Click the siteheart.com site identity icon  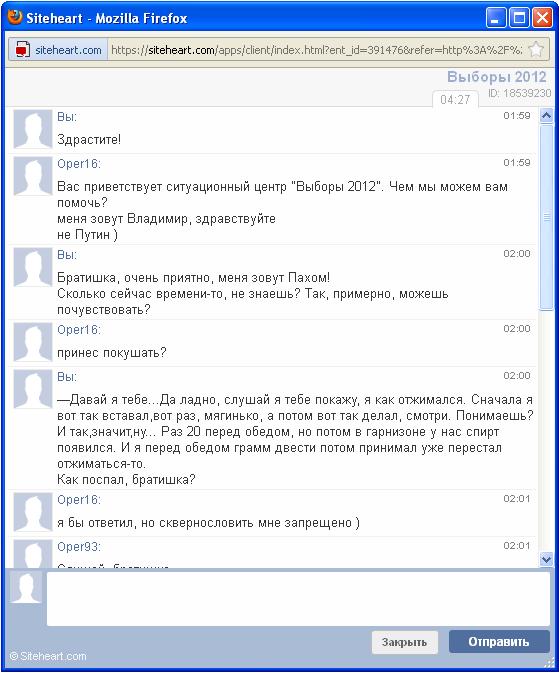coord(23,50)
